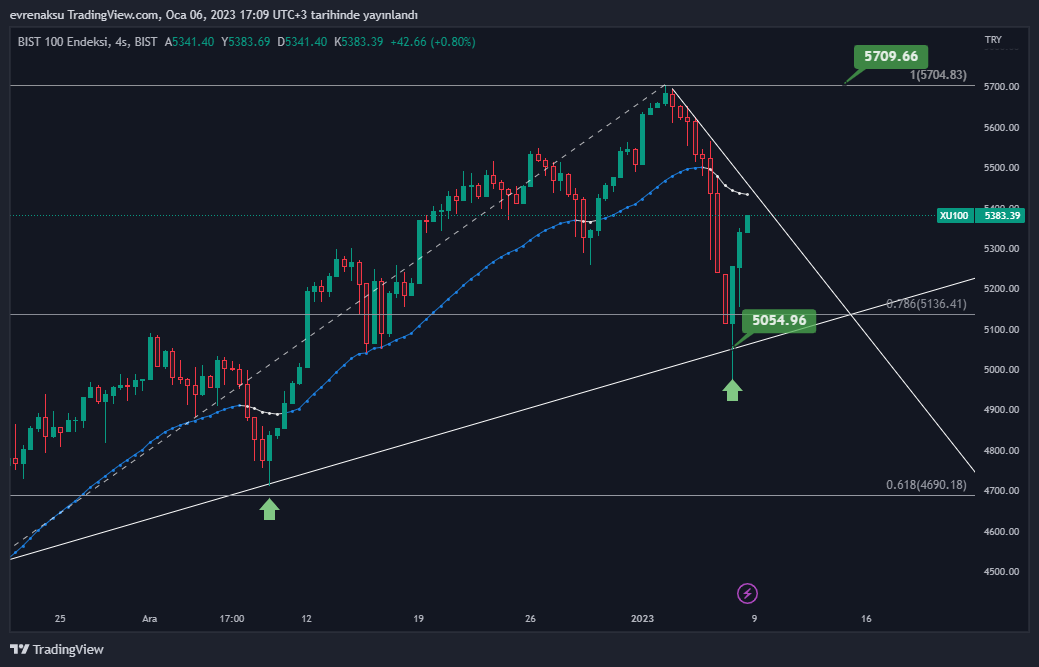Click the 5000.00 price axis value
This screenshot has height=667, width=1039.
(1001, 370)
